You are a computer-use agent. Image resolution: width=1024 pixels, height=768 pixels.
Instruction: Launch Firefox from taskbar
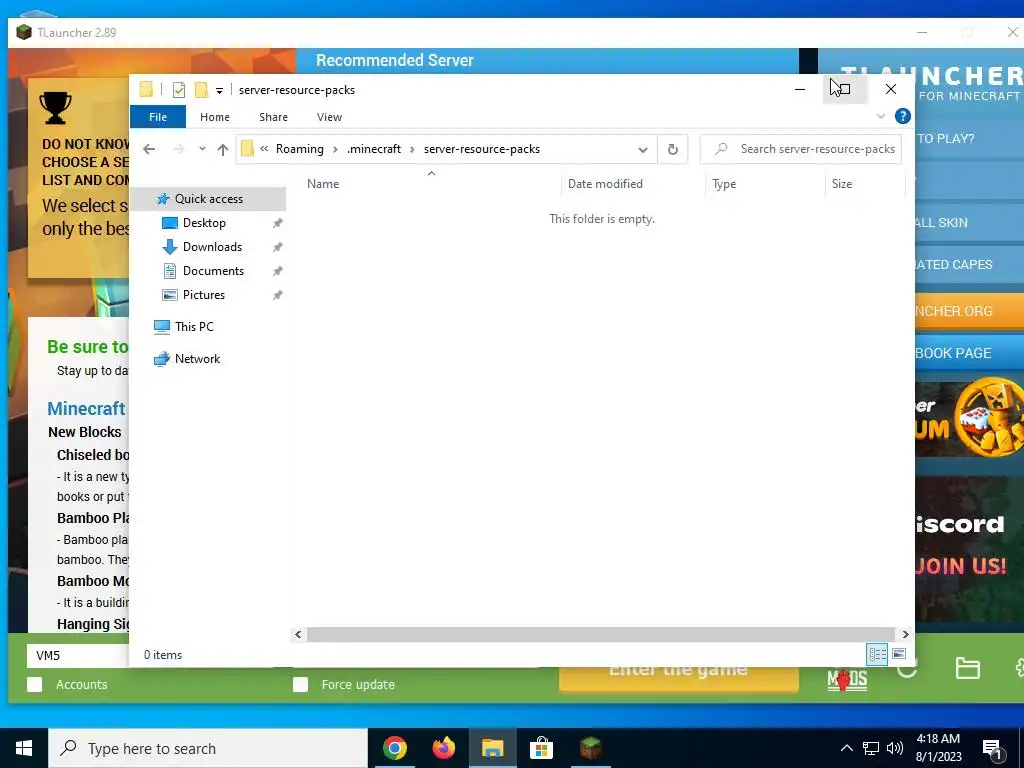[444, 748]
